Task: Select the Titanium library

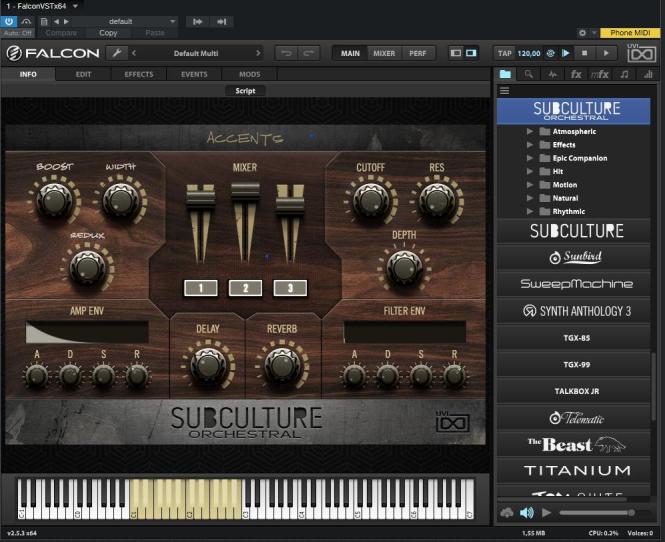Action: (573, 470)
